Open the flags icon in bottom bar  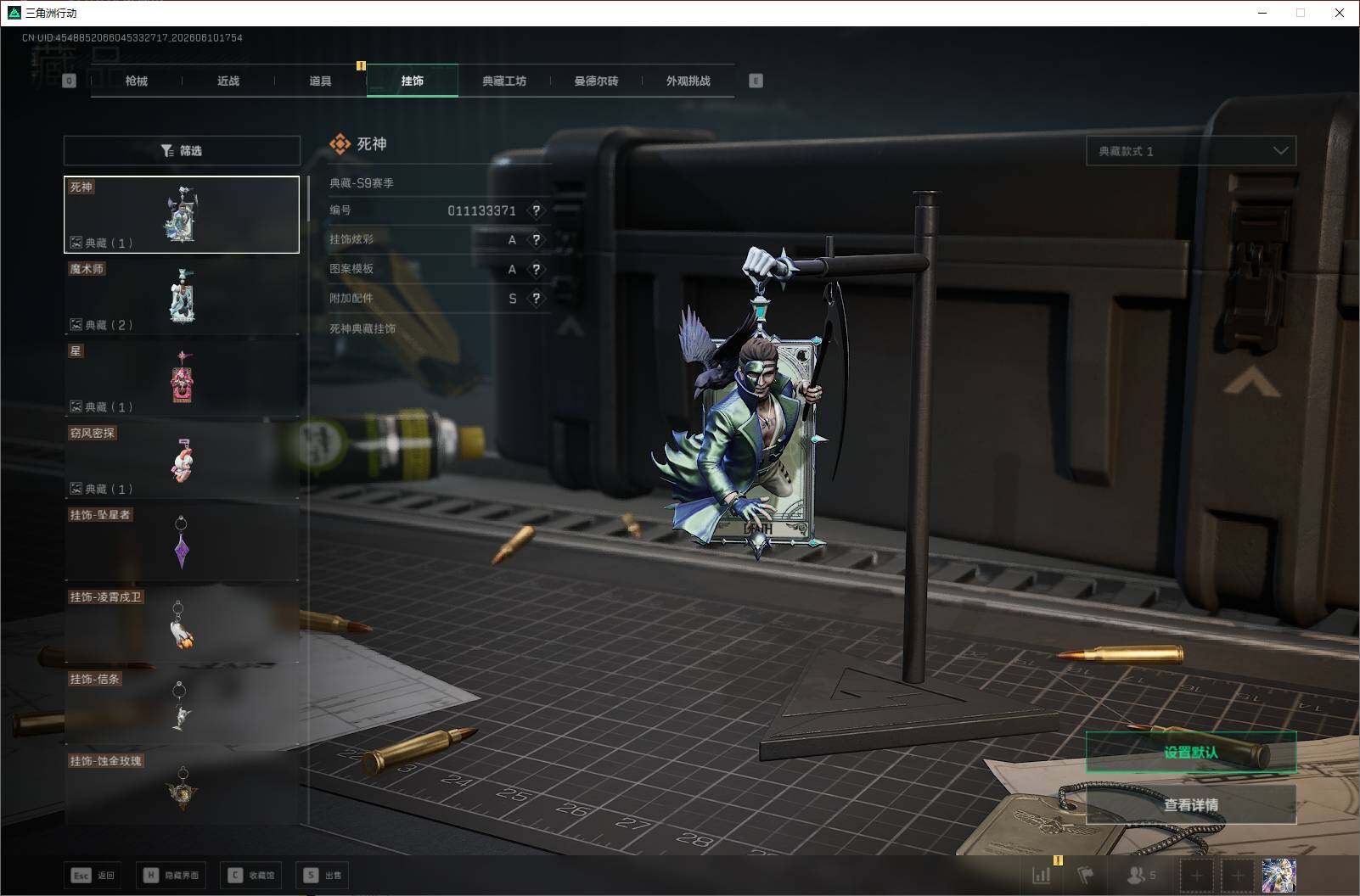point(1086,875)
